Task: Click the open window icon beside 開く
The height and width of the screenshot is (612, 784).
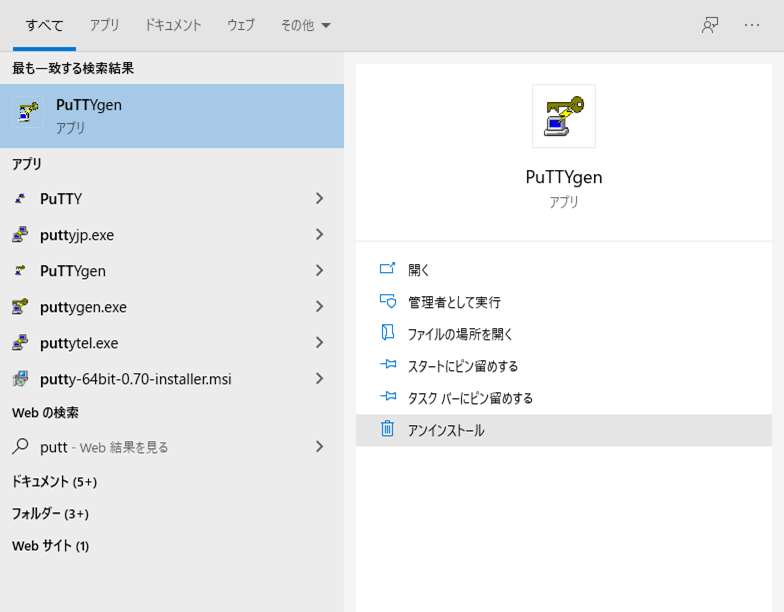Action: coord(388,269)
